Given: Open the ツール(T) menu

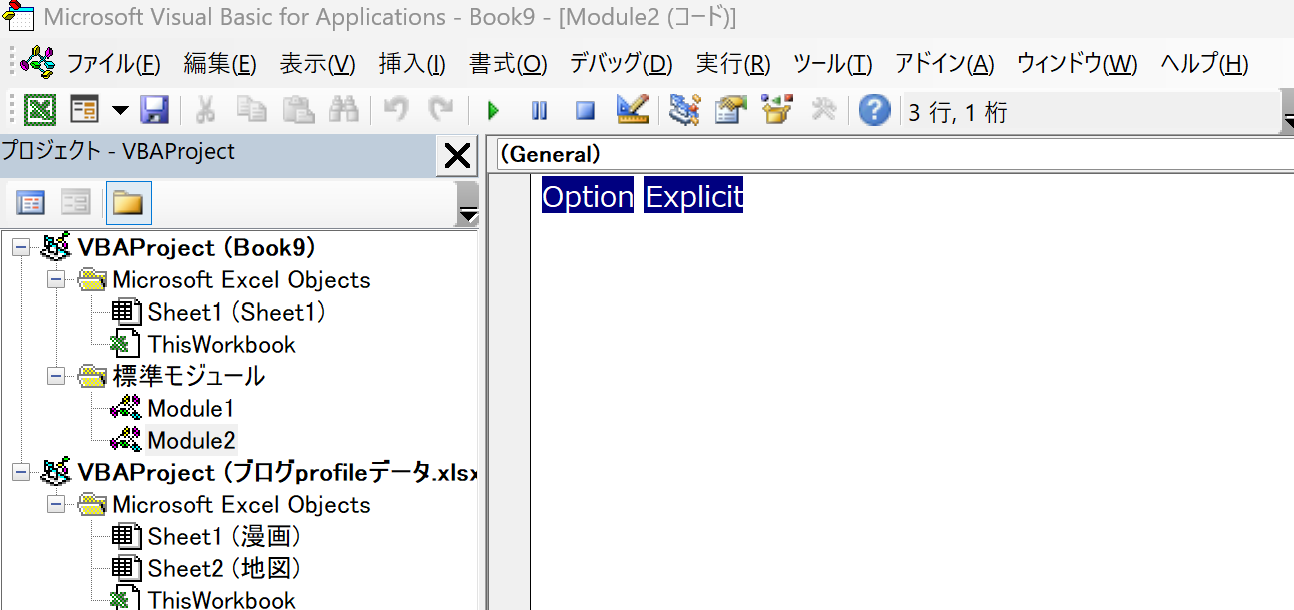Looking at the screenshot, I should [832, 64].
